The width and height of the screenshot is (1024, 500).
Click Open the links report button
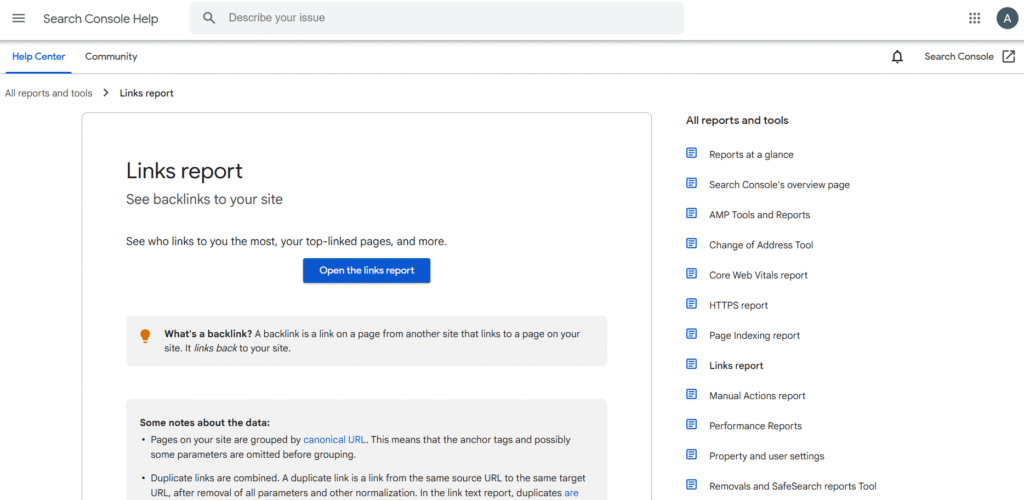(x=366, y=270)
